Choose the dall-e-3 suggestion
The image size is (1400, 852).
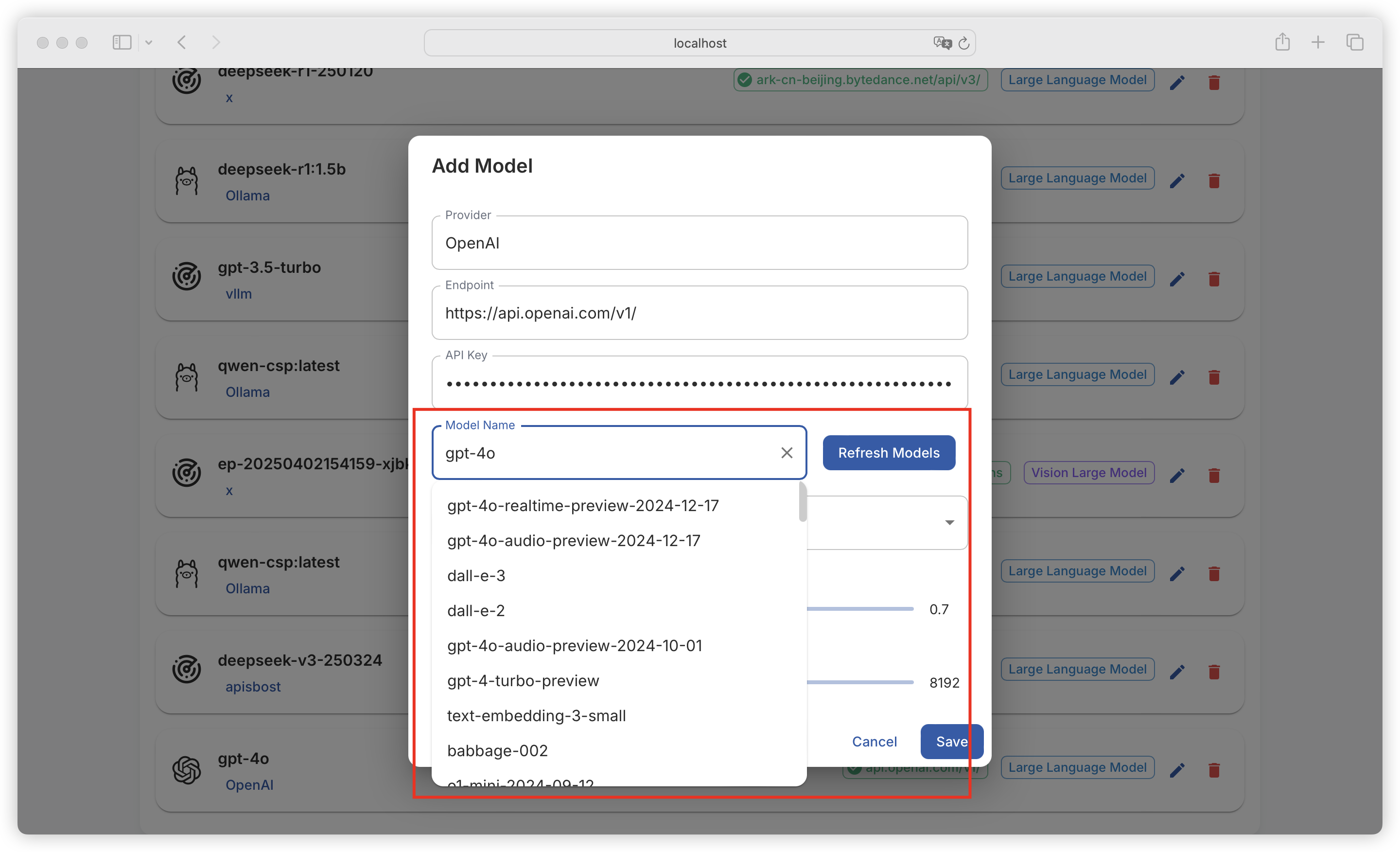click(476, 575)
